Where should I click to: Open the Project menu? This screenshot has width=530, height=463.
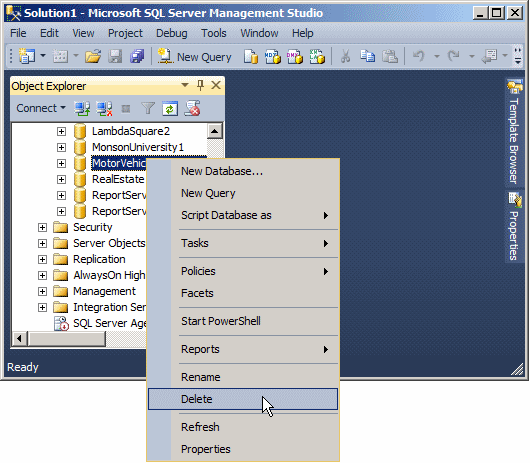125,33
